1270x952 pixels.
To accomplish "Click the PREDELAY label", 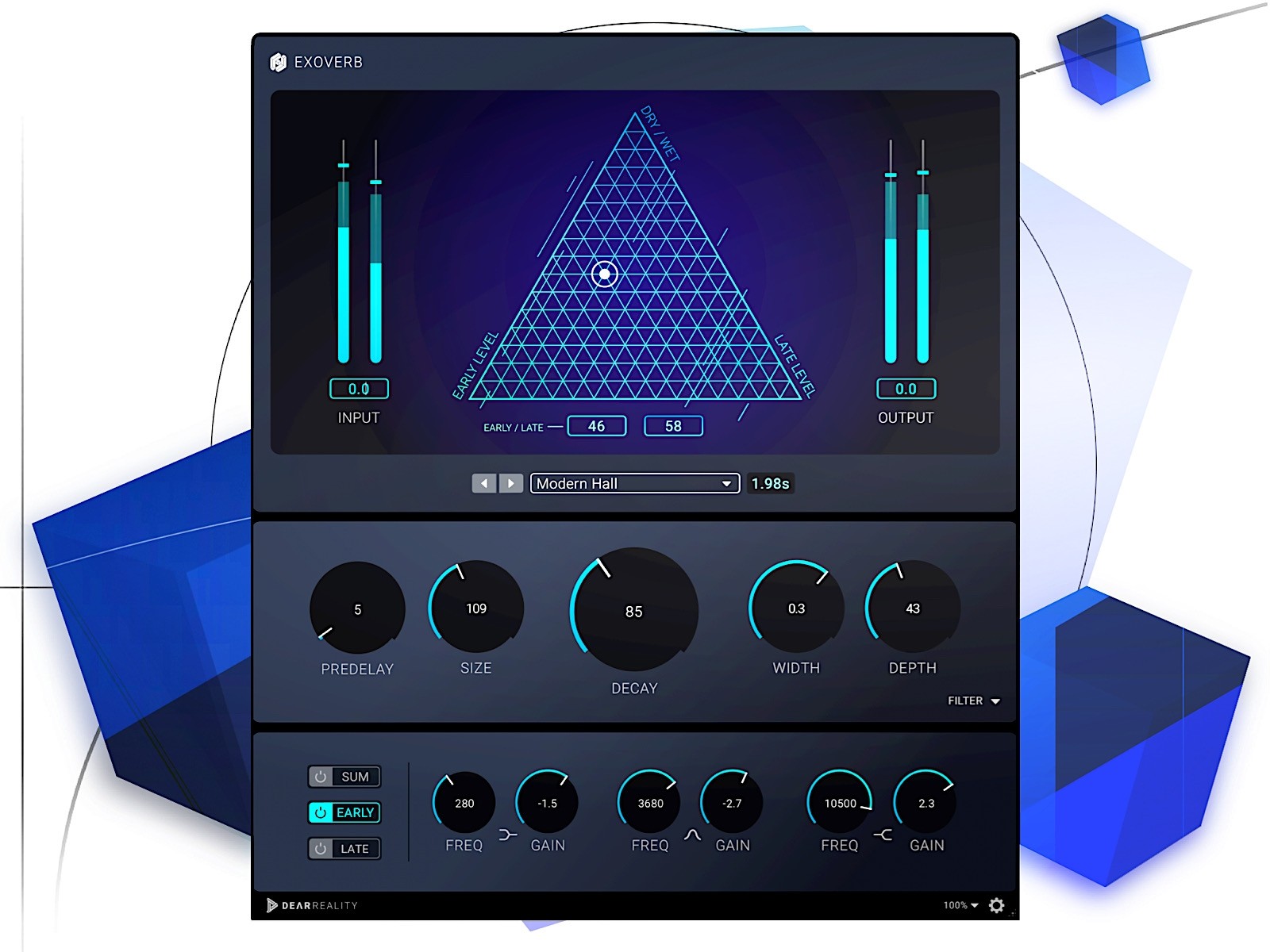I will [x=357, y=670].
